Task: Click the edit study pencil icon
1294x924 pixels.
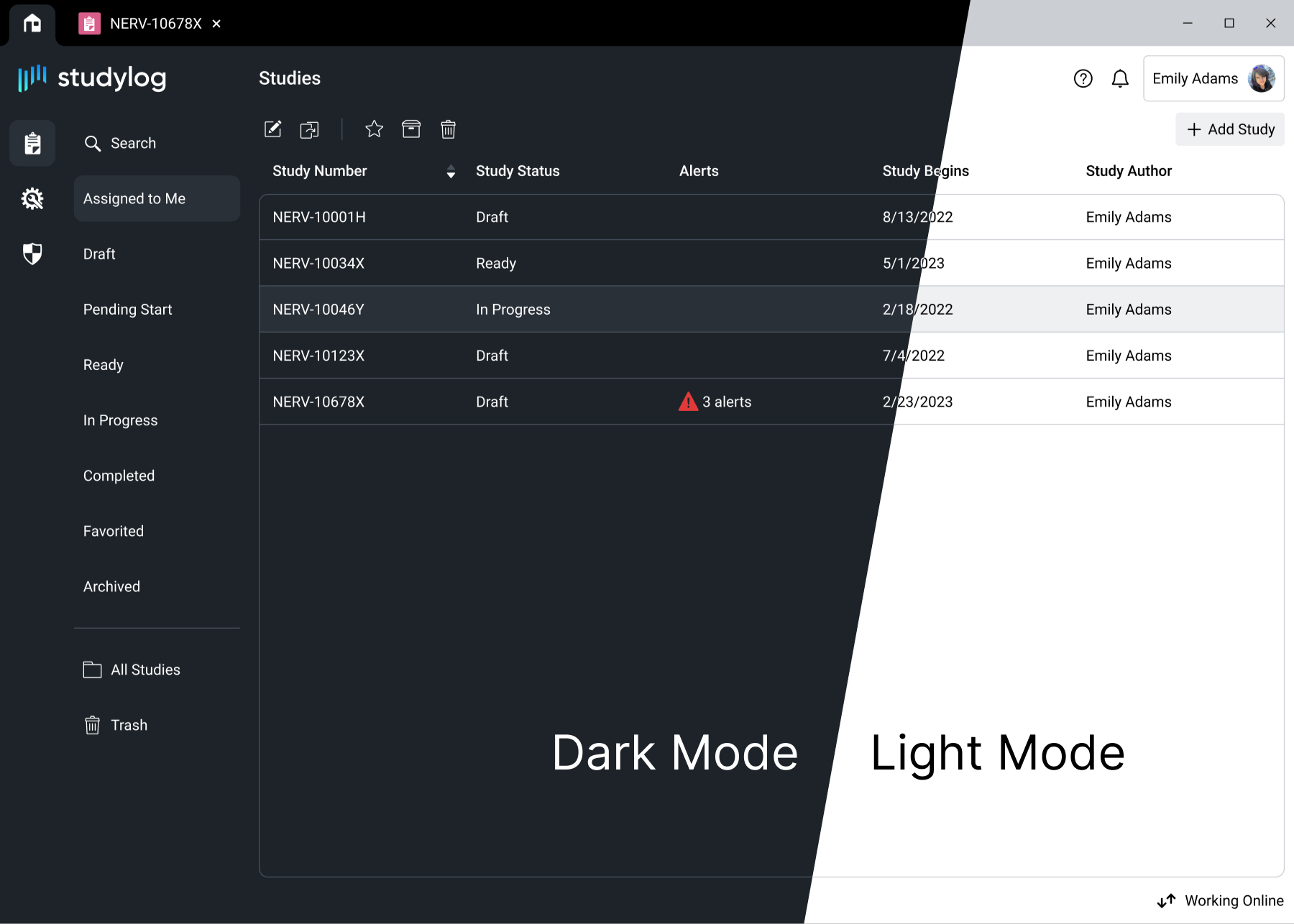Action: [x=272, y=129]
